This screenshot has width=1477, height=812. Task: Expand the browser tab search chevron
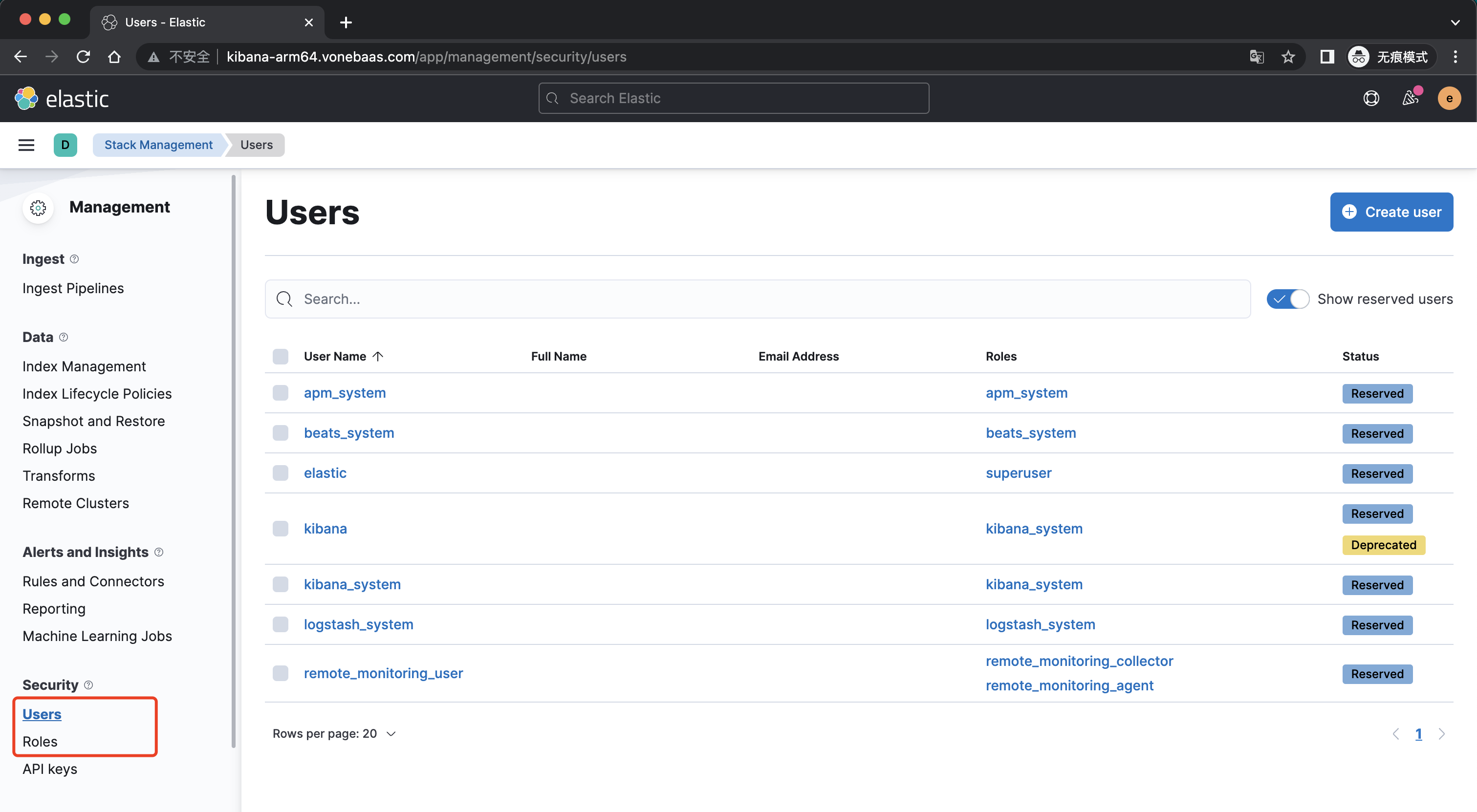click(1455, 22)
